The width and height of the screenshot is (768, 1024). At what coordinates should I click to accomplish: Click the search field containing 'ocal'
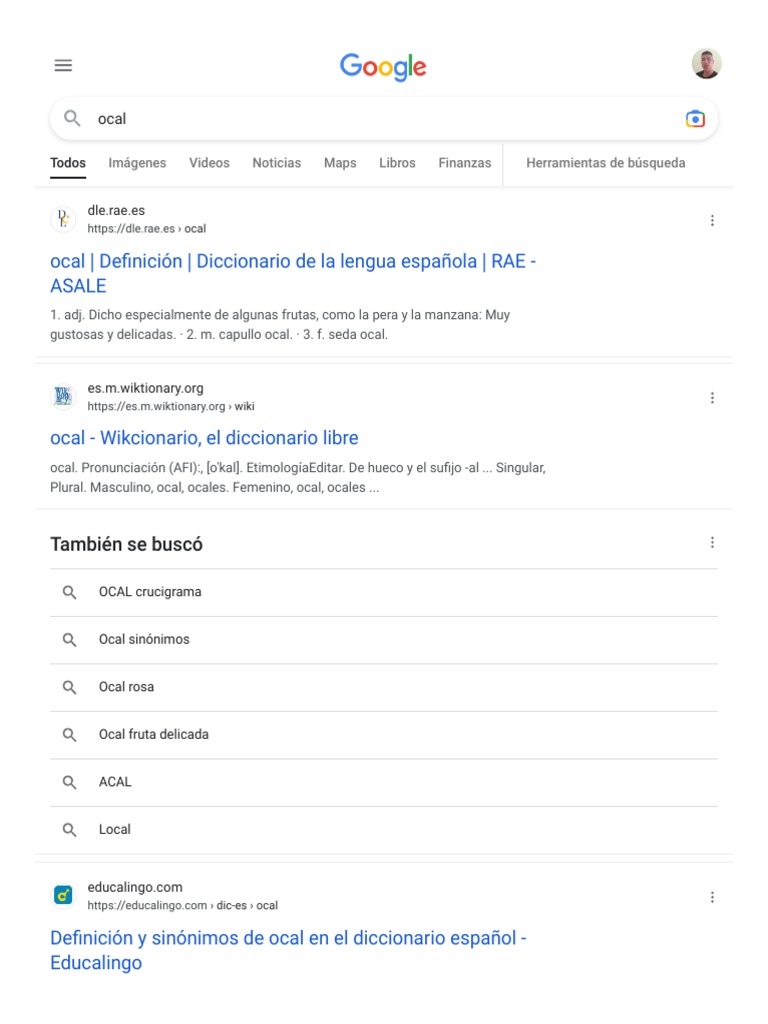click(380, 119)
